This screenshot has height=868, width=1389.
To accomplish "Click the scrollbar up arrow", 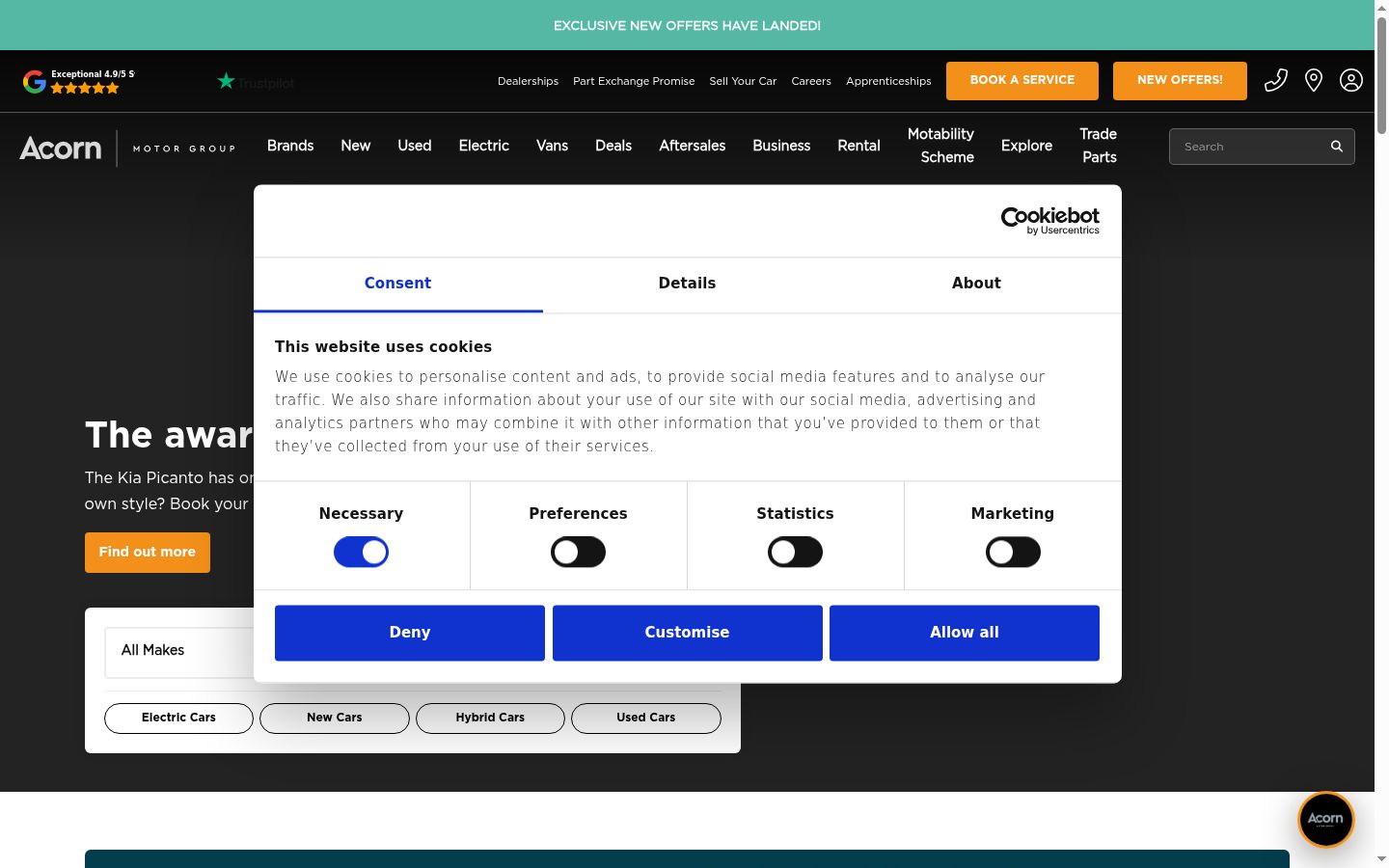I will pos(1381,7).
